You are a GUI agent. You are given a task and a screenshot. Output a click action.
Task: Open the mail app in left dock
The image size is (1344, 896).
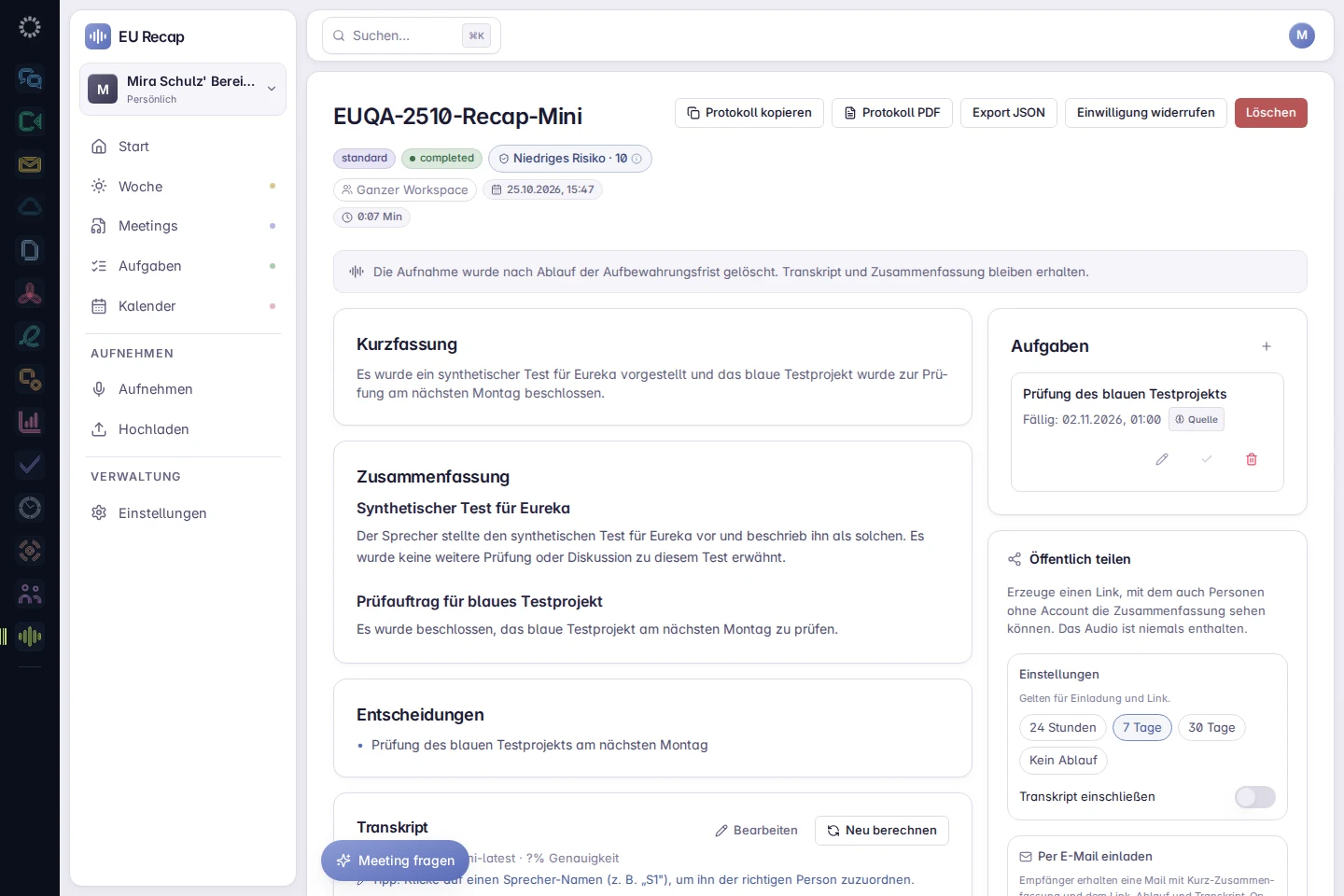(30, 164)
